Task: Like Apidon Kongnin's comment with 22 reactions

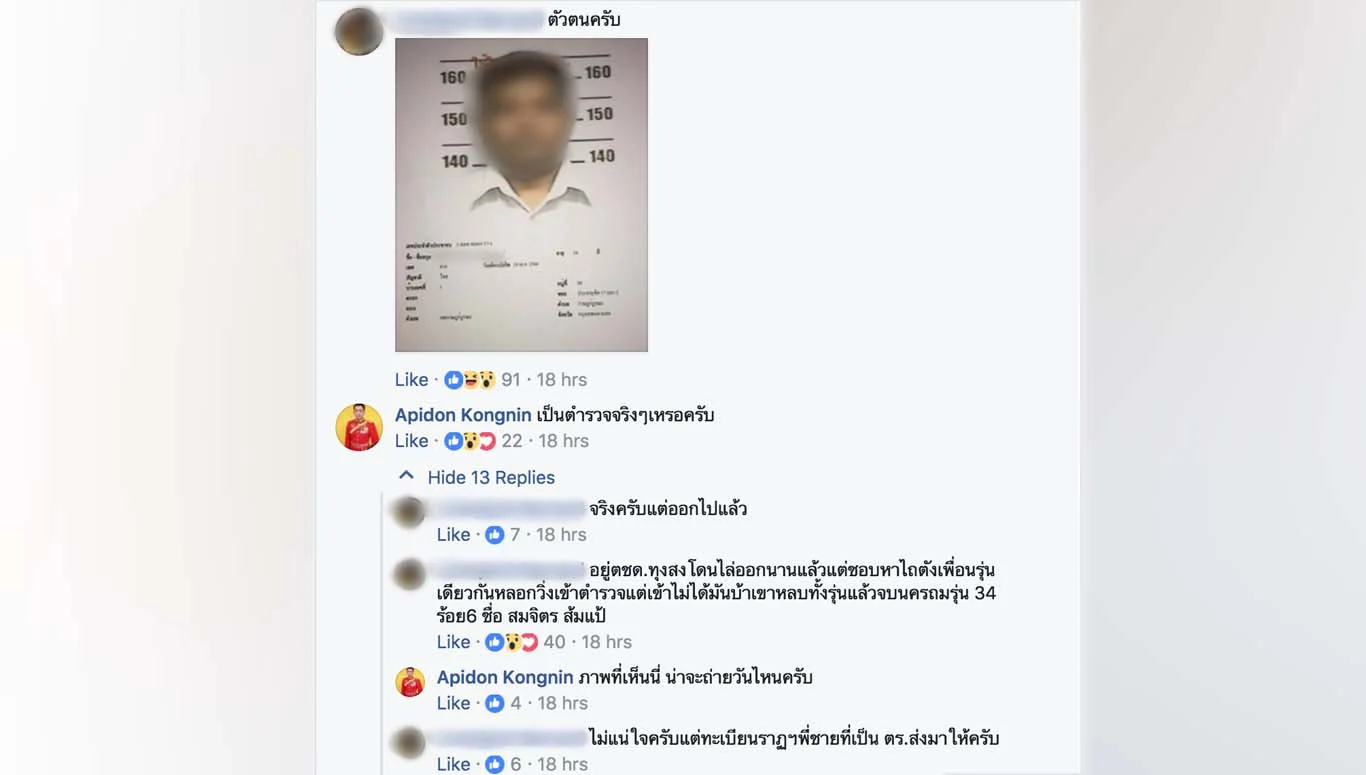Action: click(x=411, y=441)
